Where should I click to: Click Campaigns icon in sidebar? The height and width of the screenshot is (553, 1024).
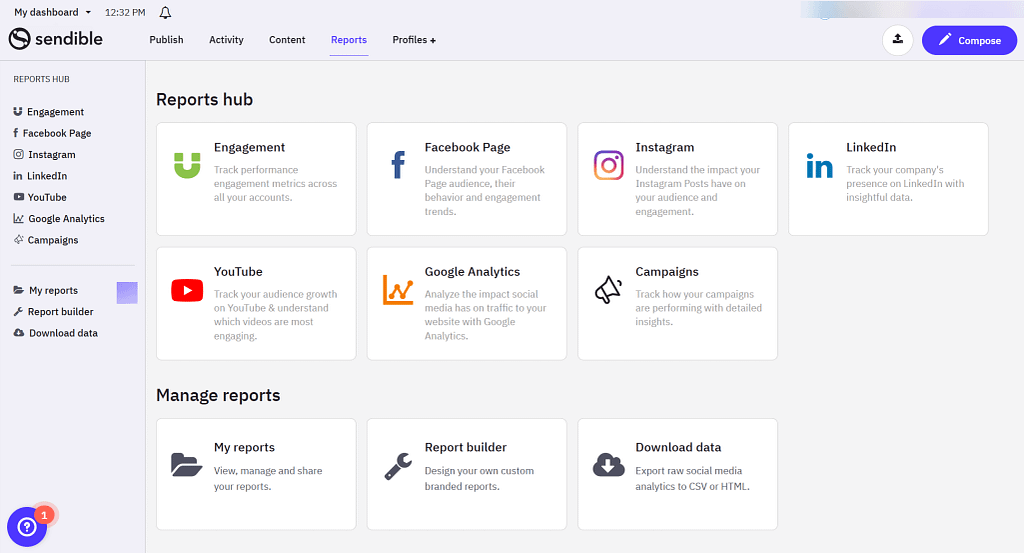(18, 240)
